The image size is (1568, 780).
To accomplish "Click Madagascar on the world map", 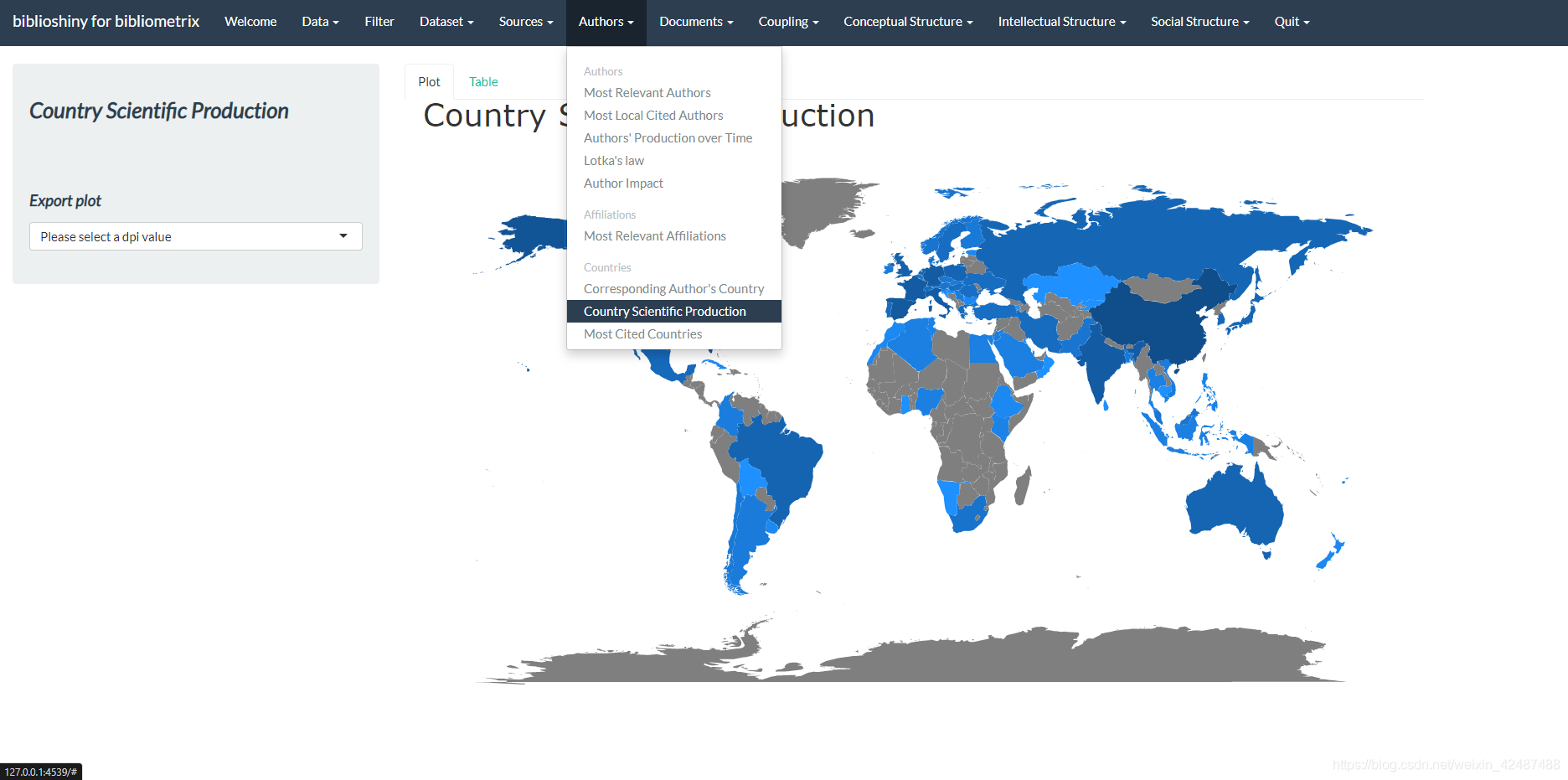I will [x=1023, y=486].
